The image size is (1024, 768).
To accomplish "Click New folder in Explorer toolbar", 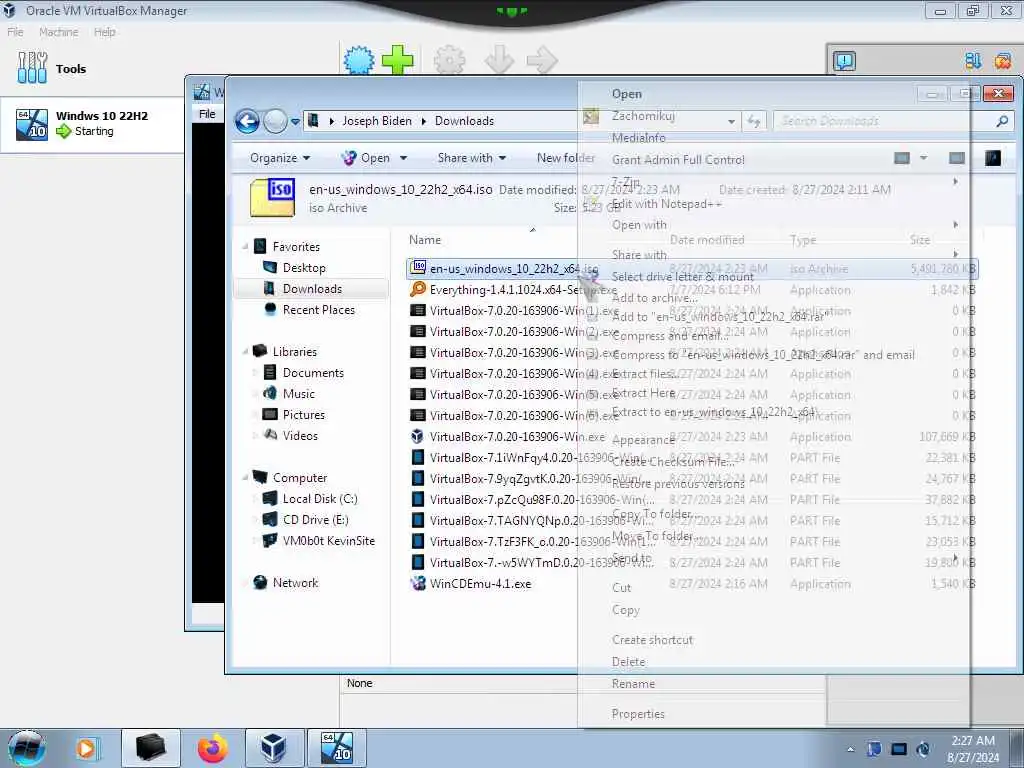I will point(566,158).
